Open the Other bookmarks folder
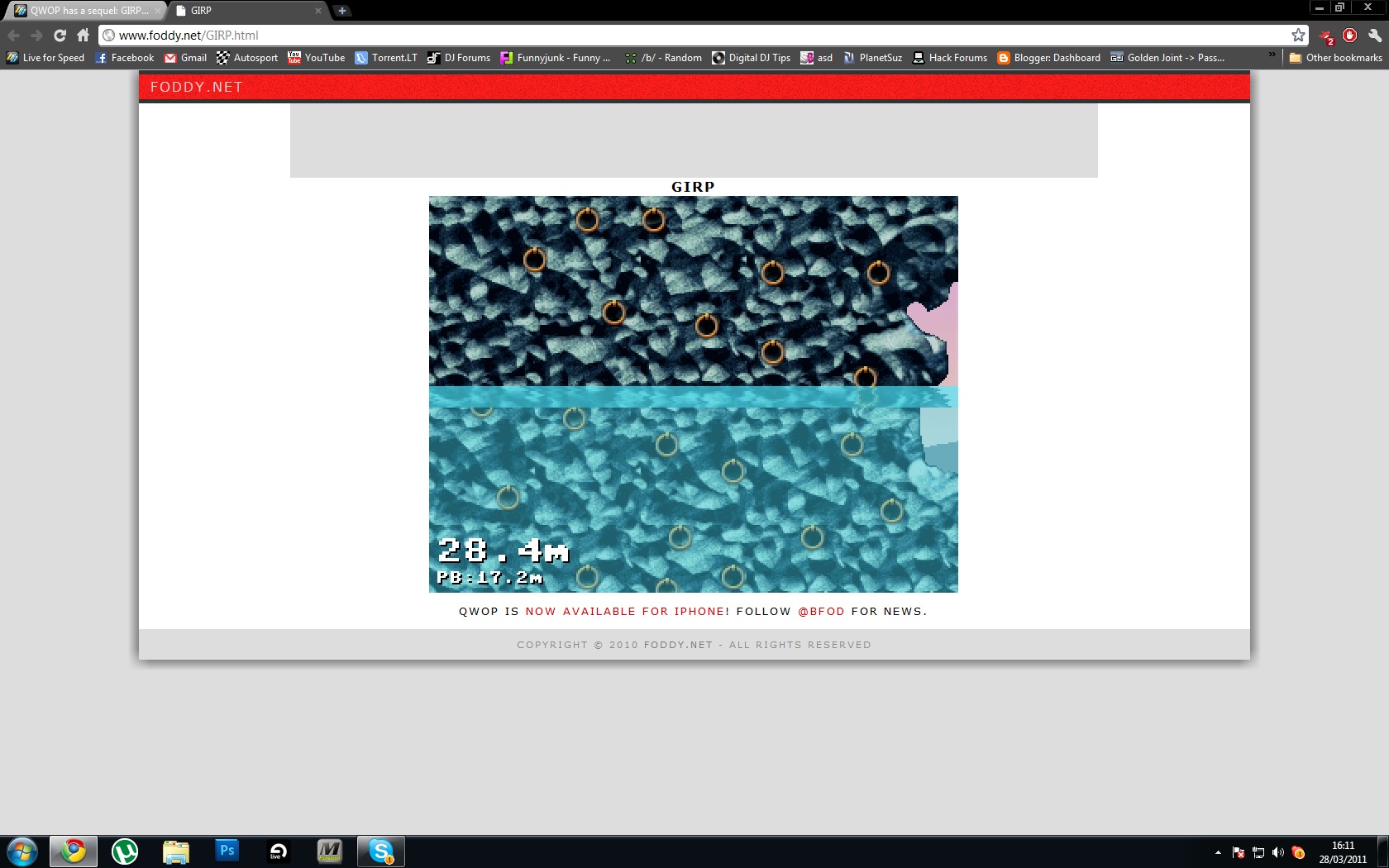This screenshot has height=868, width=1389. [1336, 58]
